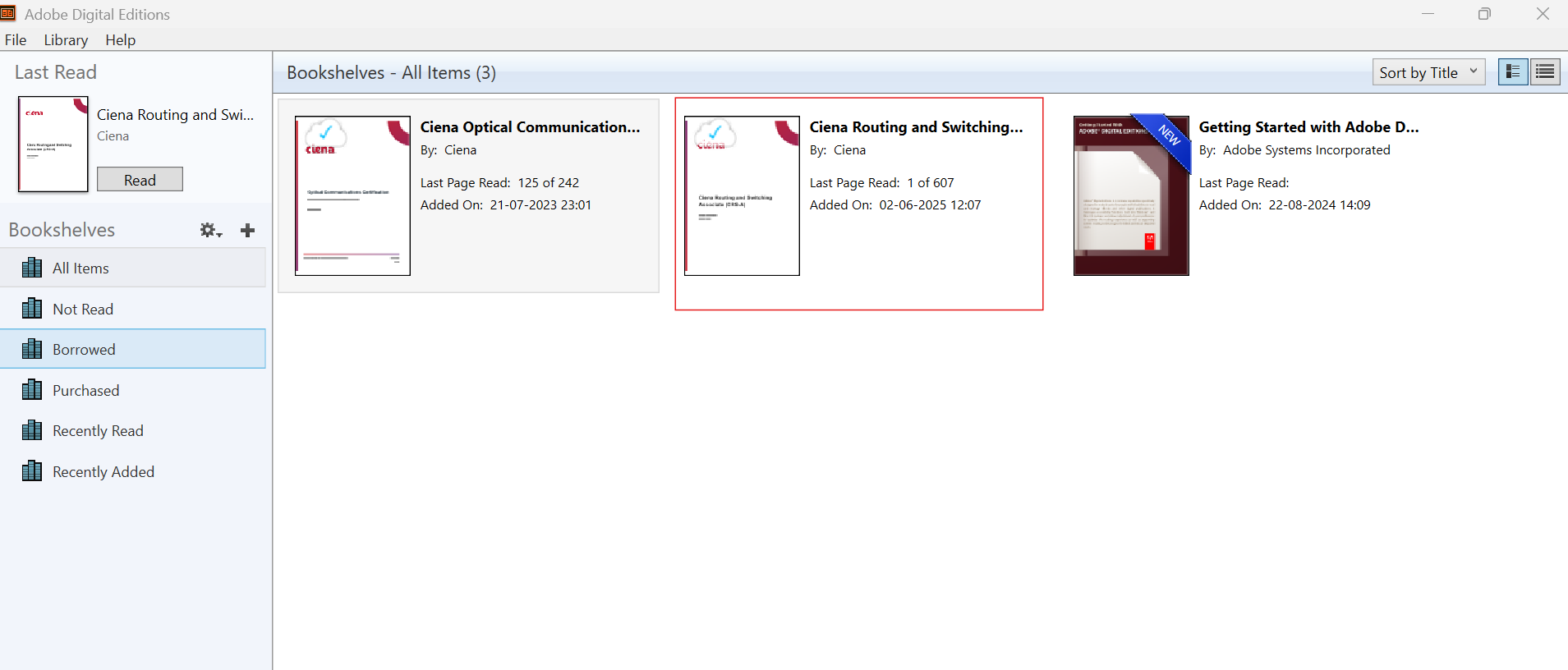This screenshot has height=670, width=1568.
Task: Add a new bookshelf with plus icon
Action: [x=247, y=231]
